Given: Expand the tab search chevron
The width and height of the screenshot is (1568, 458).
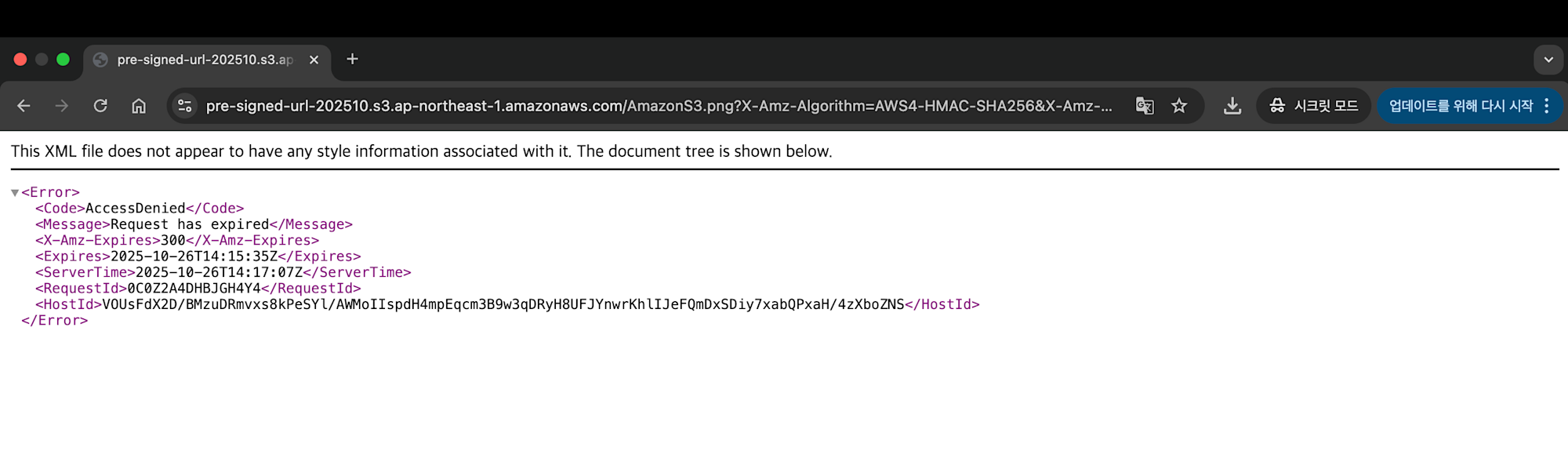Looking at the screenshot, I should 1548,60.
